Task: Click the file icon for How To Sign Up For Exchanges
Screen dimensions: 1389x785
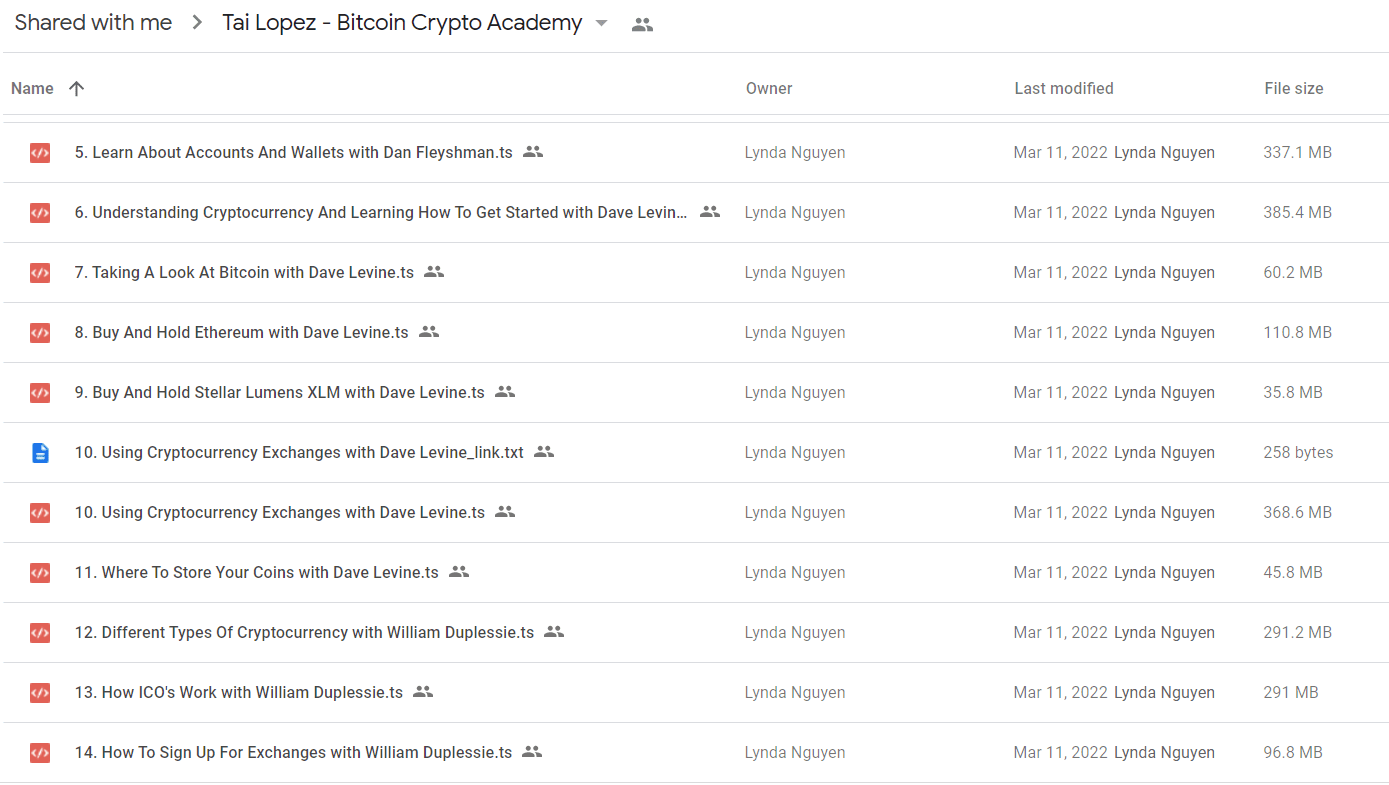Action: click(x=40, y=753)
